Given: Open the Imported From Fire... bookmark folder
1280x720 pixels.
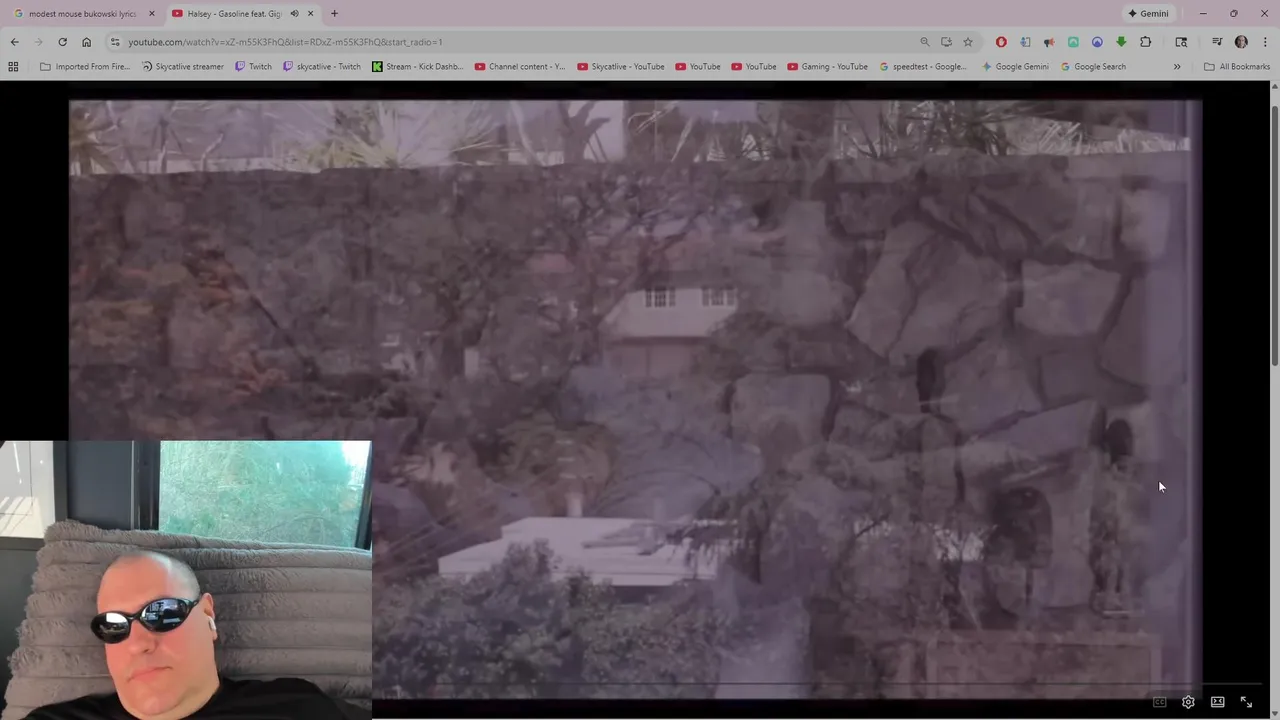Looking at the screenshot, I should (x=85, y=67).
